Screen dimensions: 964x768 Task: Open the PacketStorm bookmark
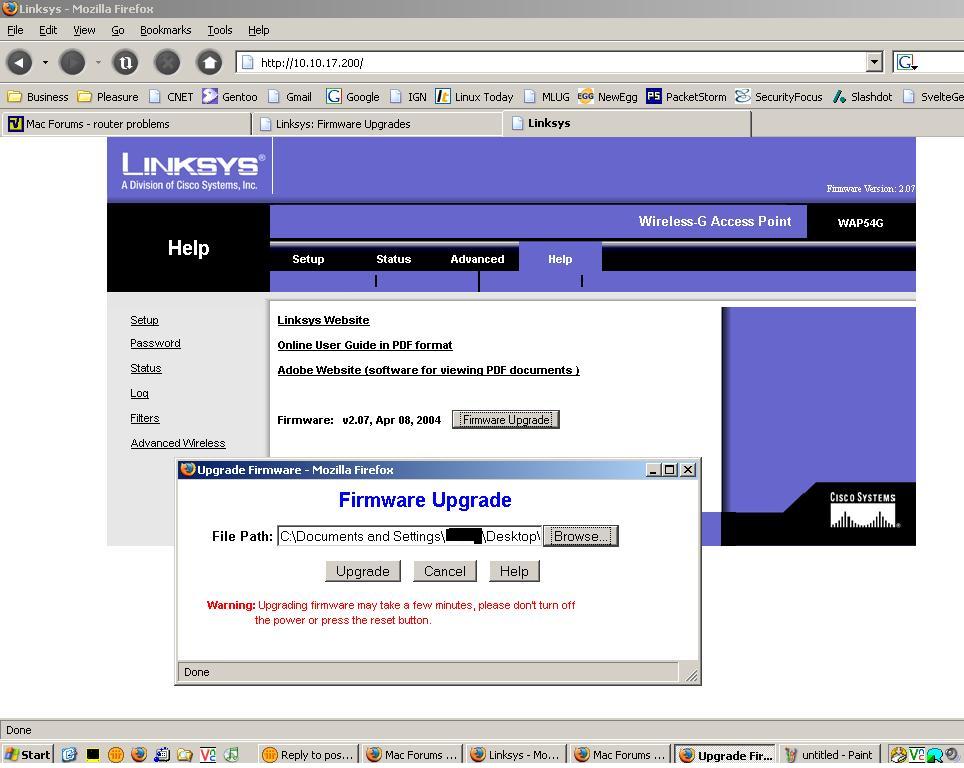click(x=686, y=97)
